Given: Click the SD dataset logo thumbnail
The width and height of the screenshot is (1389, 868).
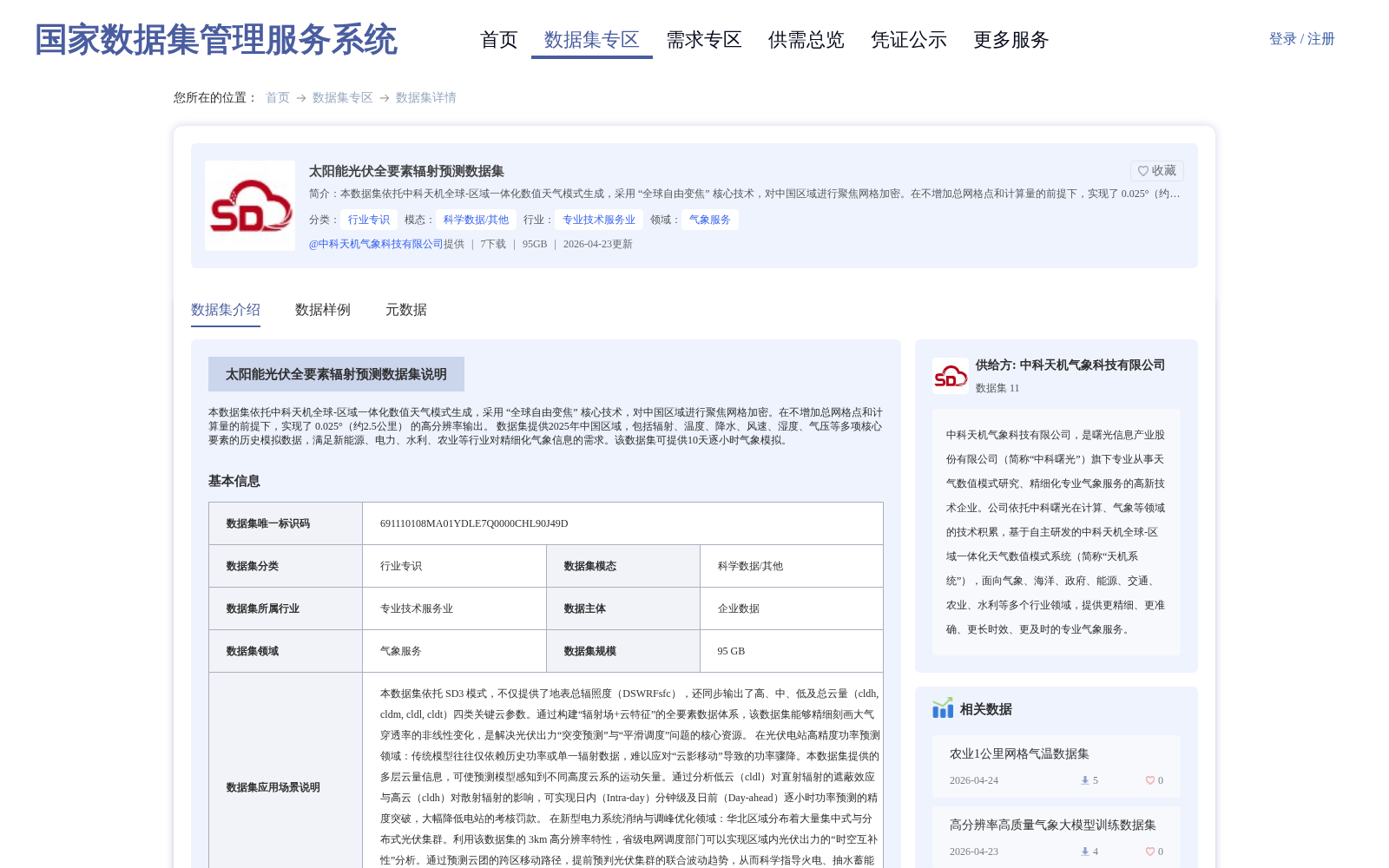Looking at the screenshot, I should point(250,206).
